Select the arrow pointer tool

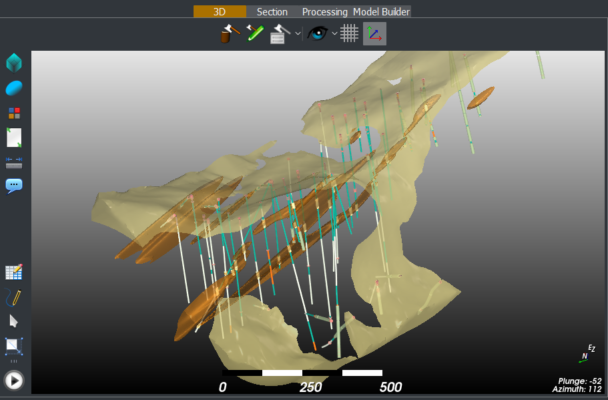14,321
